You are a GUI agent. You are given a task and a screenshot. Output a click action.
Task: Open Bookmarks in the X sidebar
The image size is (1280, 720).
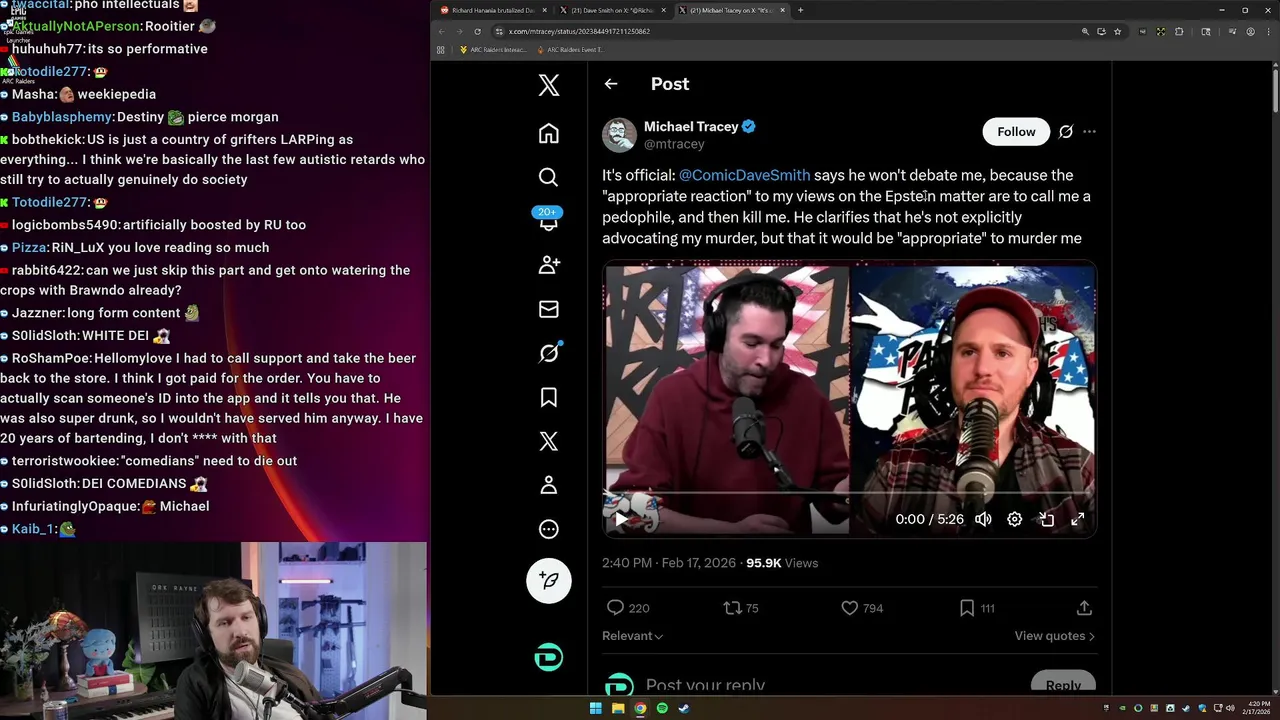coord(548,397)
